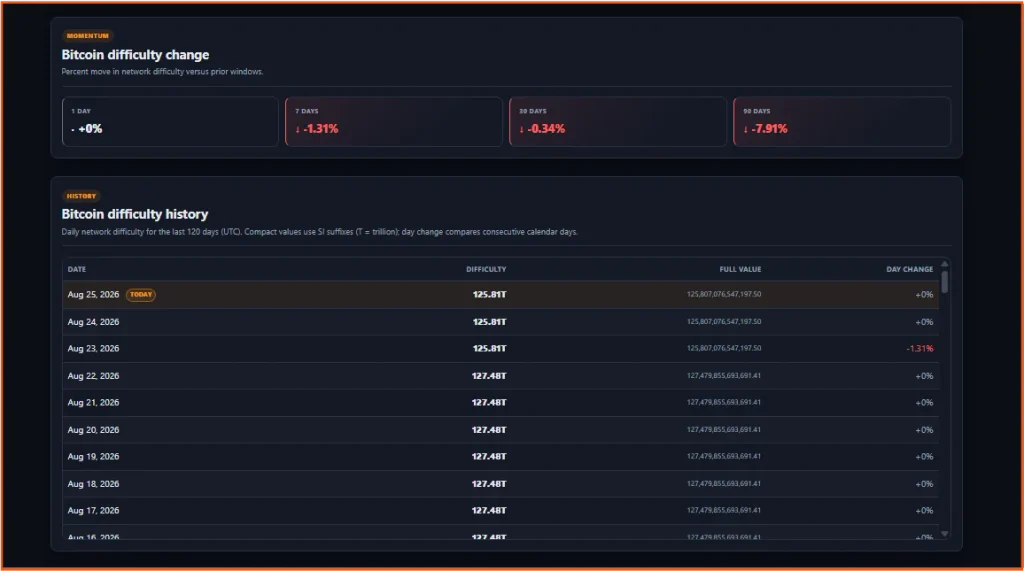Select the 30 DAYS -0.34% change card
The image size is (1024, 571).
pyautogui.click(x=618, y=122)
